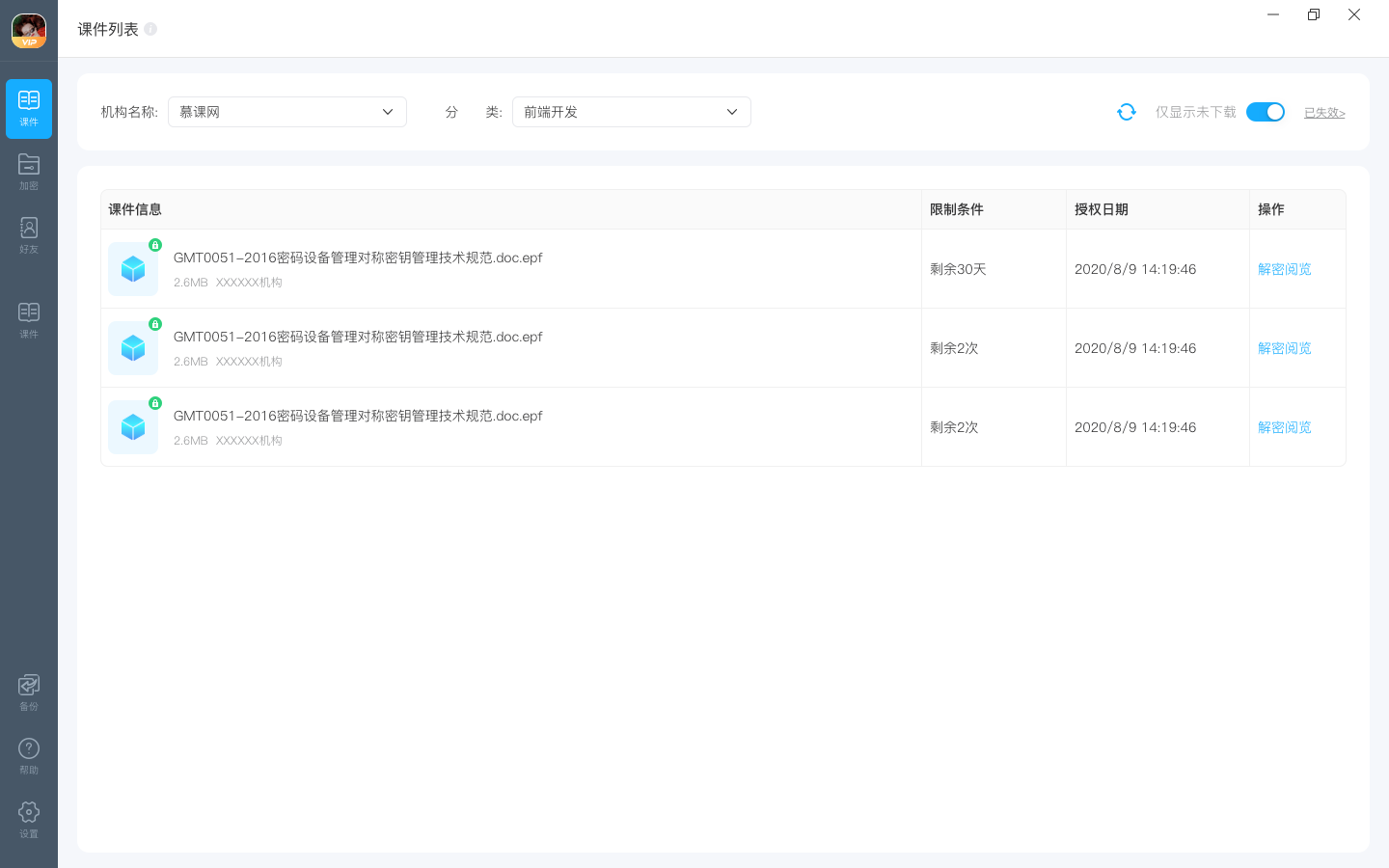Click the info icon beside 课件列表
This screenshot has height=868, width=1389.
pyautogui.click(x=150, y=29)
